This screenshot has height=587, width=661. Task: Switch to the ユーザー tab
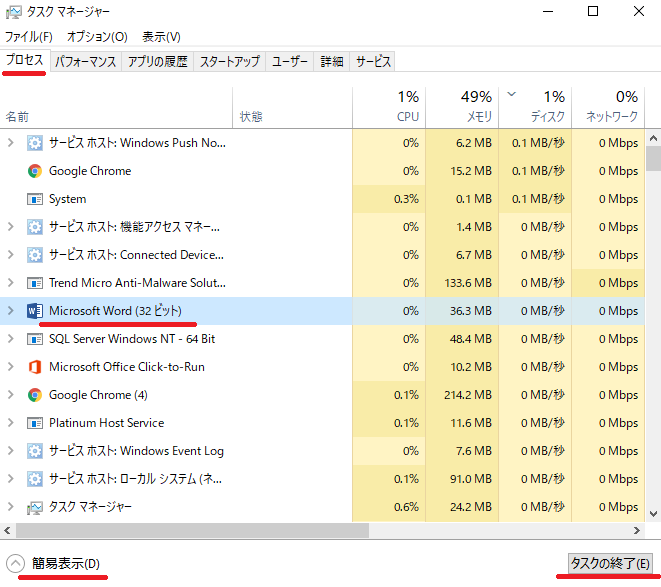click(x=290, y=62)
